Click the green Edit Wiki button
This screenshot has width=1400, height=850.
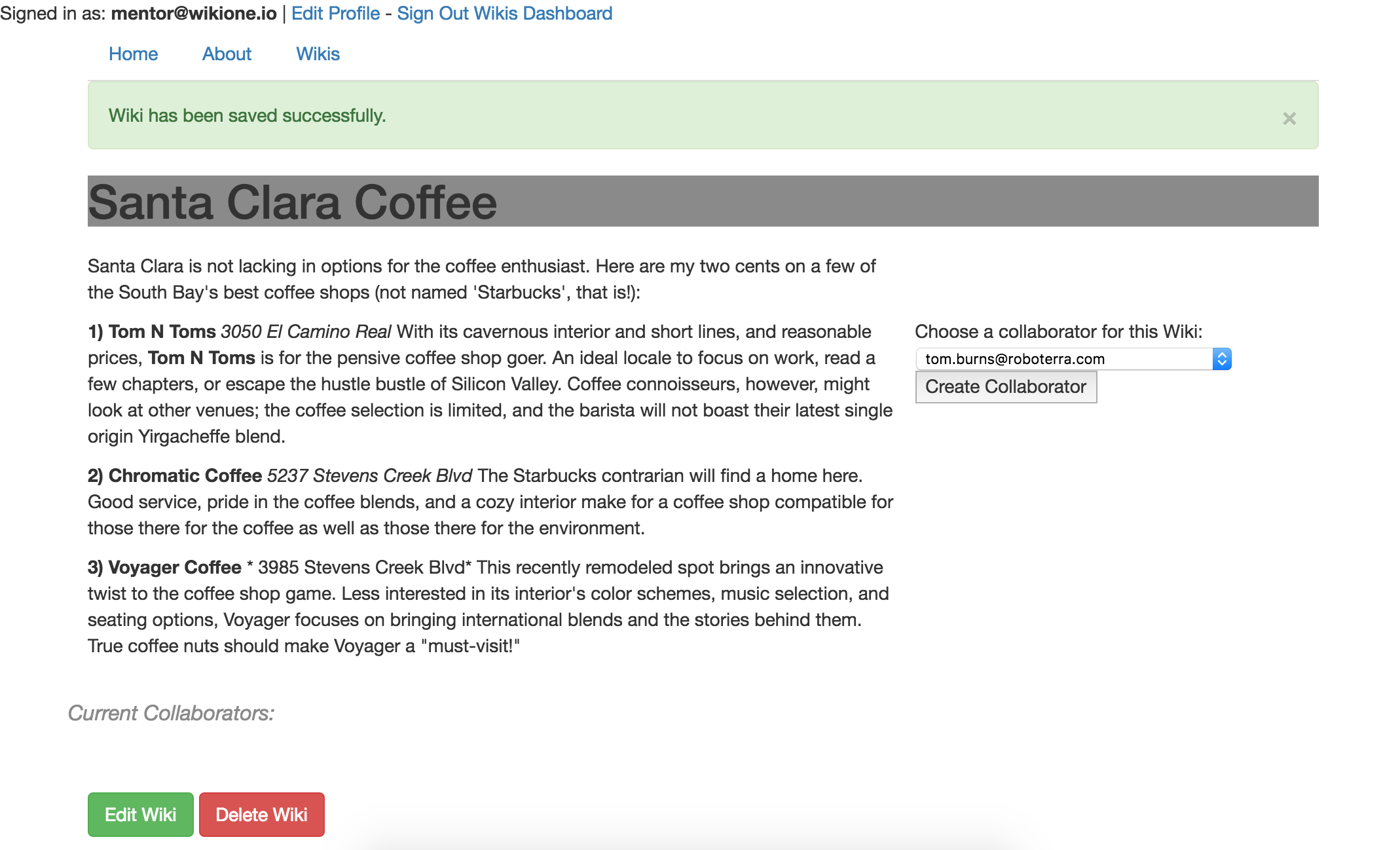(x=141, y=815)
